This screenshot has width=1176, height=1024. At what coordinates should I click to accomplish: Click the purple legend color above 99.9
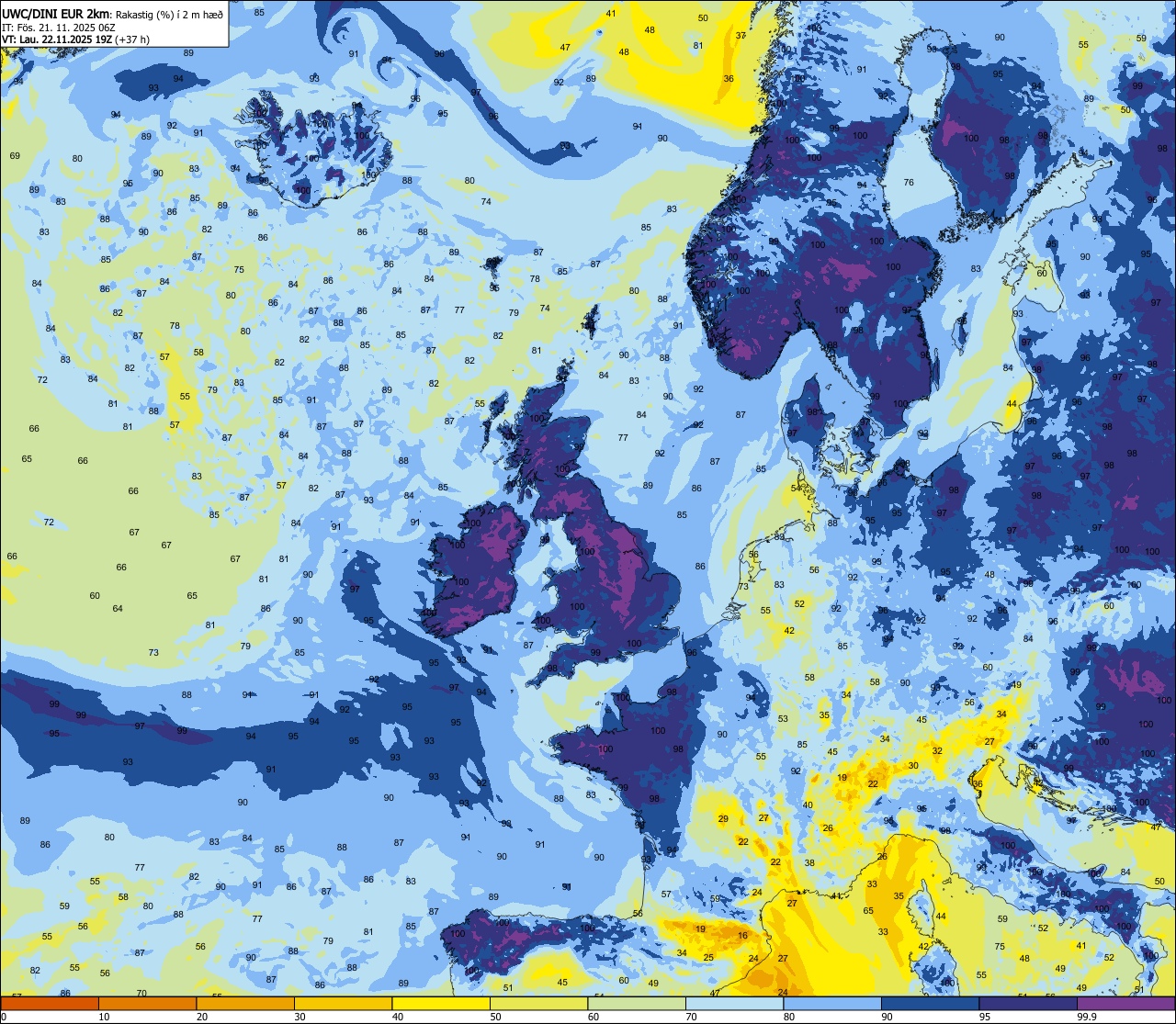coord(1125,1004)
